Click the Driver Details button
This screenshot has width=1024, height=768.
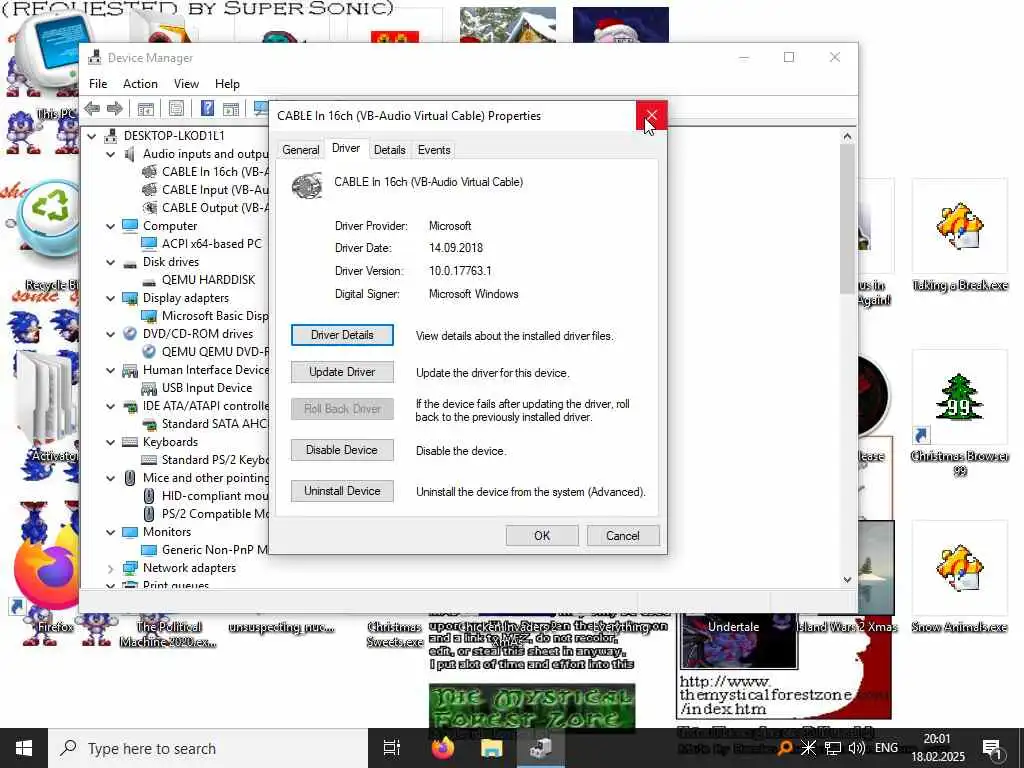(342, 335)
